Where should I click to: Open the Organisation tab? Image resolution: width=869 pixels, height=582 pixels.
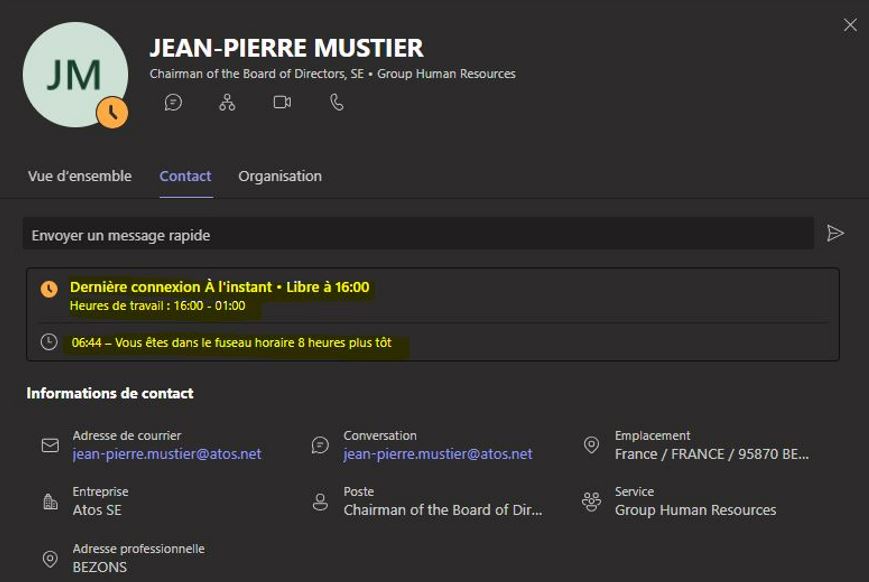click(x=280, y=176)
